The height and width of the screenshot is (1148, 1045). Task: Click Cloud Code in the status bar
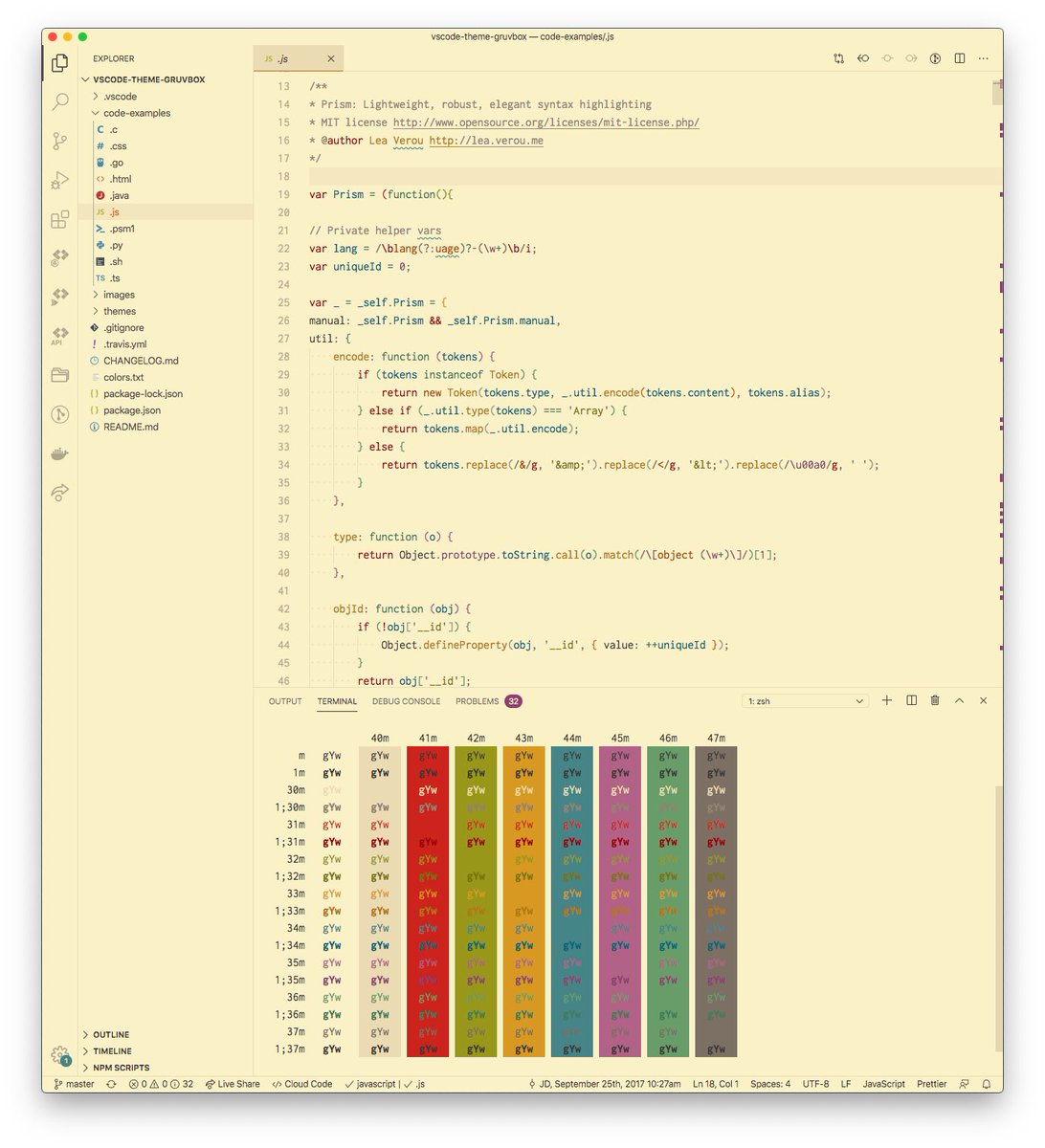pyautogui.click(x=302, y=1084)
